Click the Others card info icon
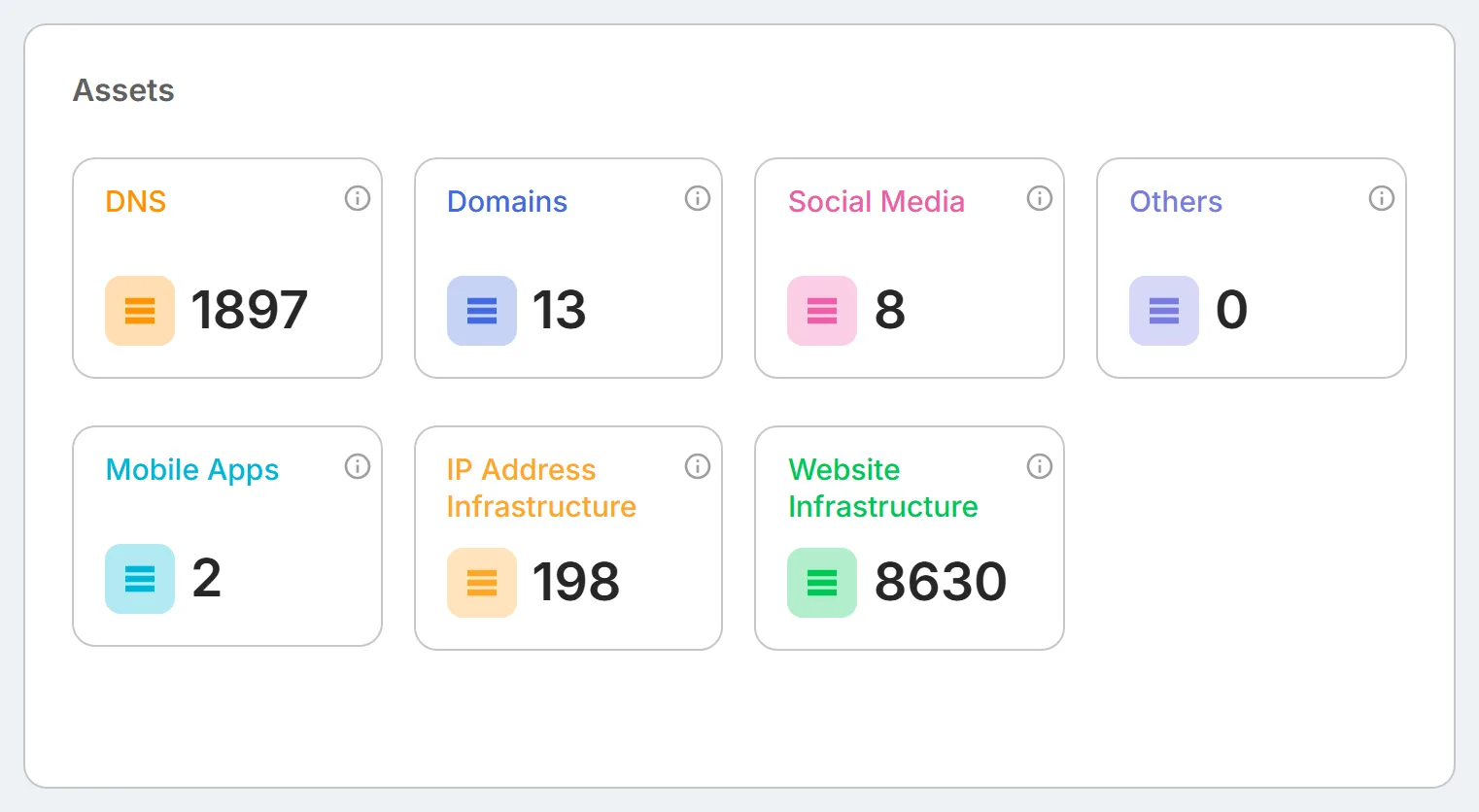 1382,198
